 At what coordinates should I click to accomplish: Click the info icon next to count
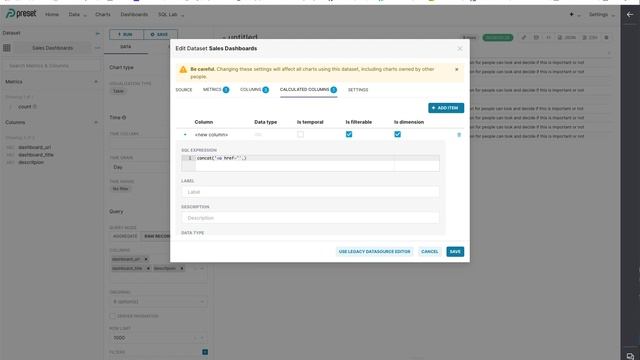pyautogui.click(x=35, y=107)
